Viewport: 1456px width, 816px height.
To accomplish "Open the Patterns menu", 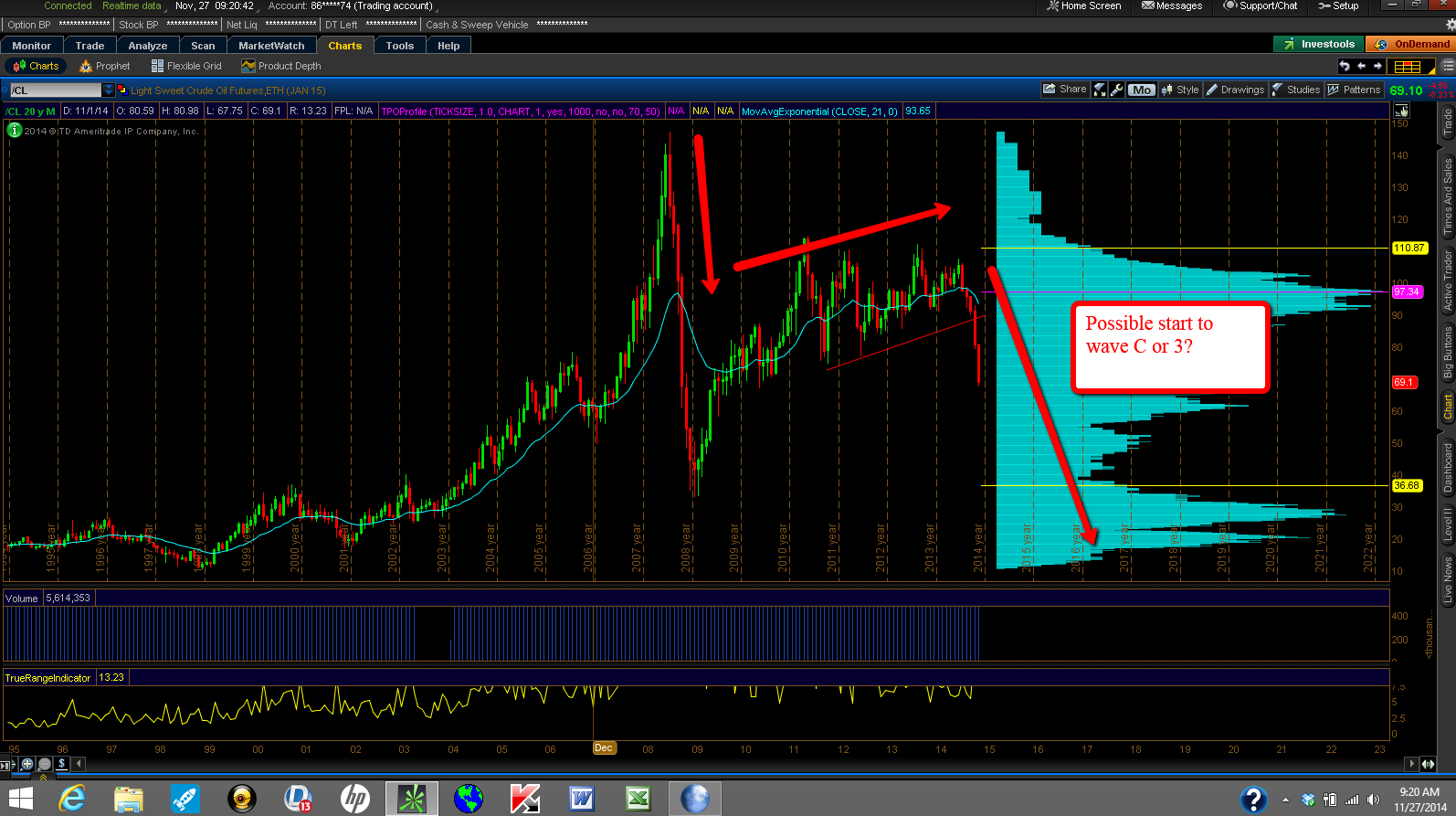I will coord(1354,90).
